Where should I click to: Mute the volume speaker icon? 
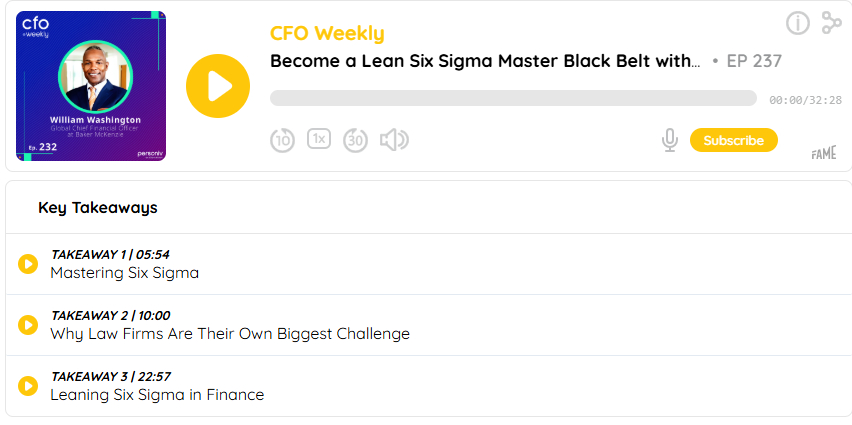point(394,140)
